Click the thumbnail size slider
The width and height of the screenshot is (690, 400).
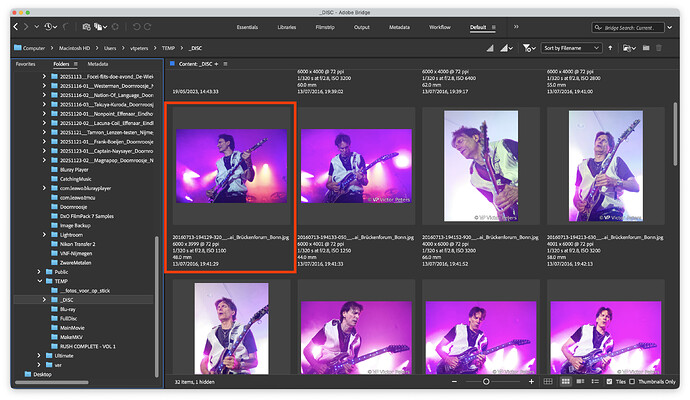coord(486,382)
